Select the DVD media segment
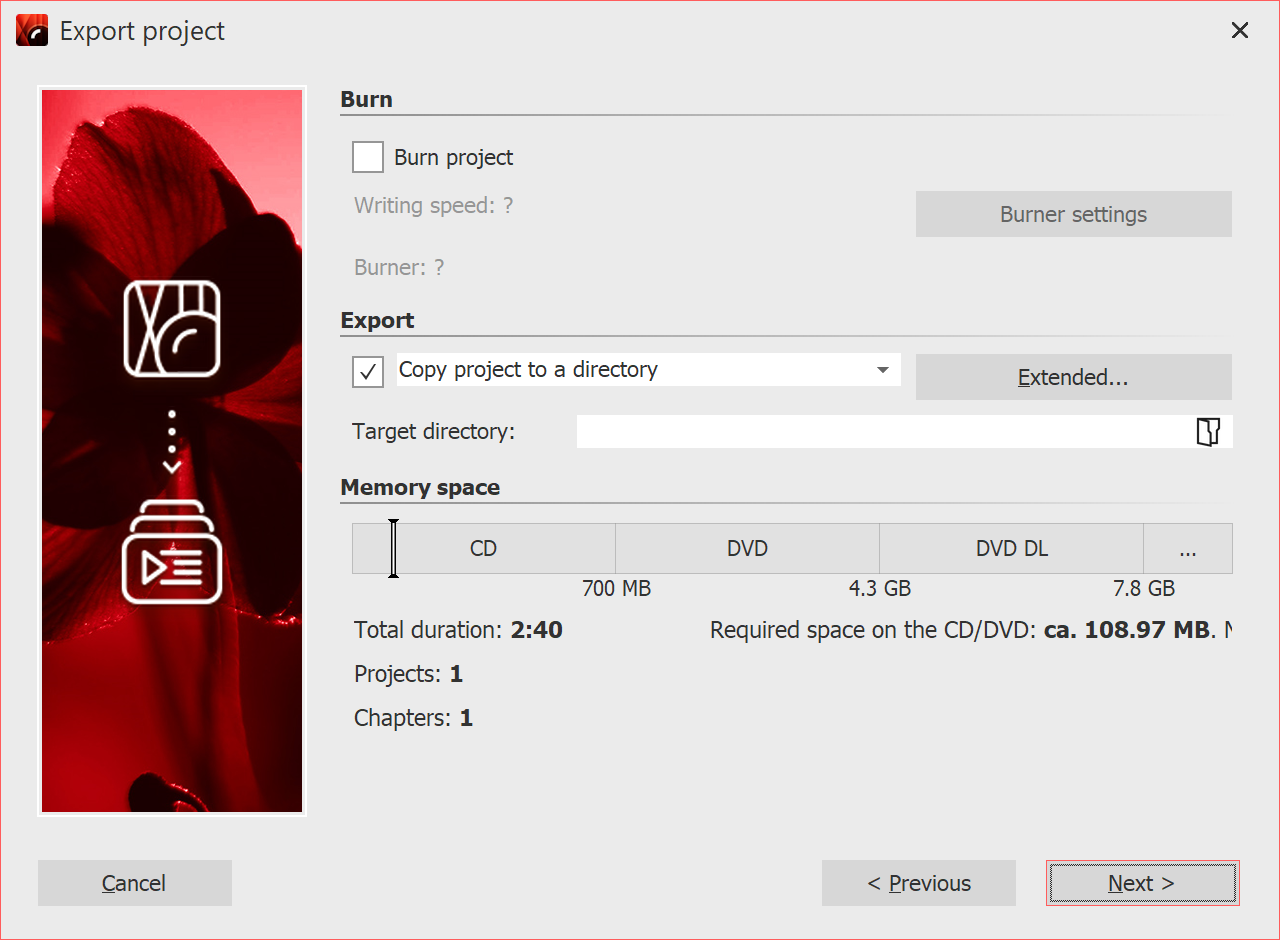The image size is (1280, 940). pos(746,548)
